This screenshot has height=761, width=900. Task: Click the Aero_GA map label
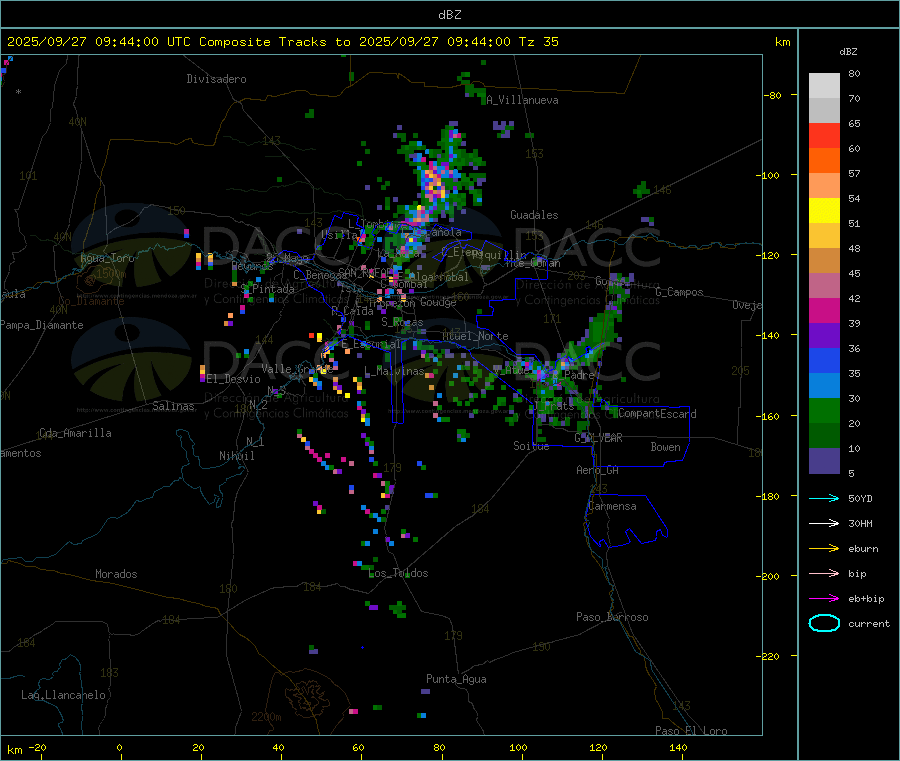(597, 470)
